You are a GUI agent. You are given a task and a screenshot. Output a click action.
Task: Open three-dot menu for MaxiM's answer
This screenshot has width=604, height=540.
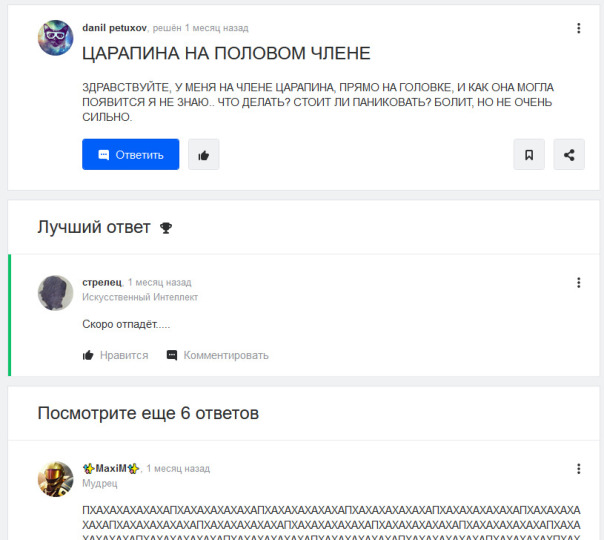[578, 469]
